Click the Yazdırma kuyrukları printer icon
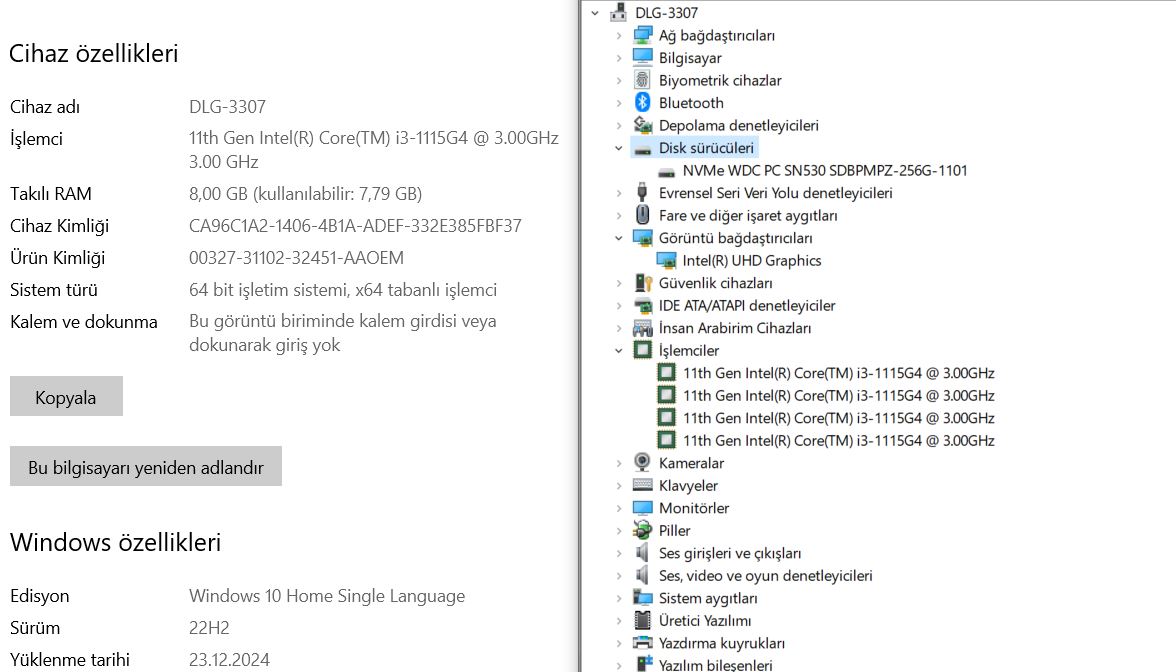 tap(643, 643)
